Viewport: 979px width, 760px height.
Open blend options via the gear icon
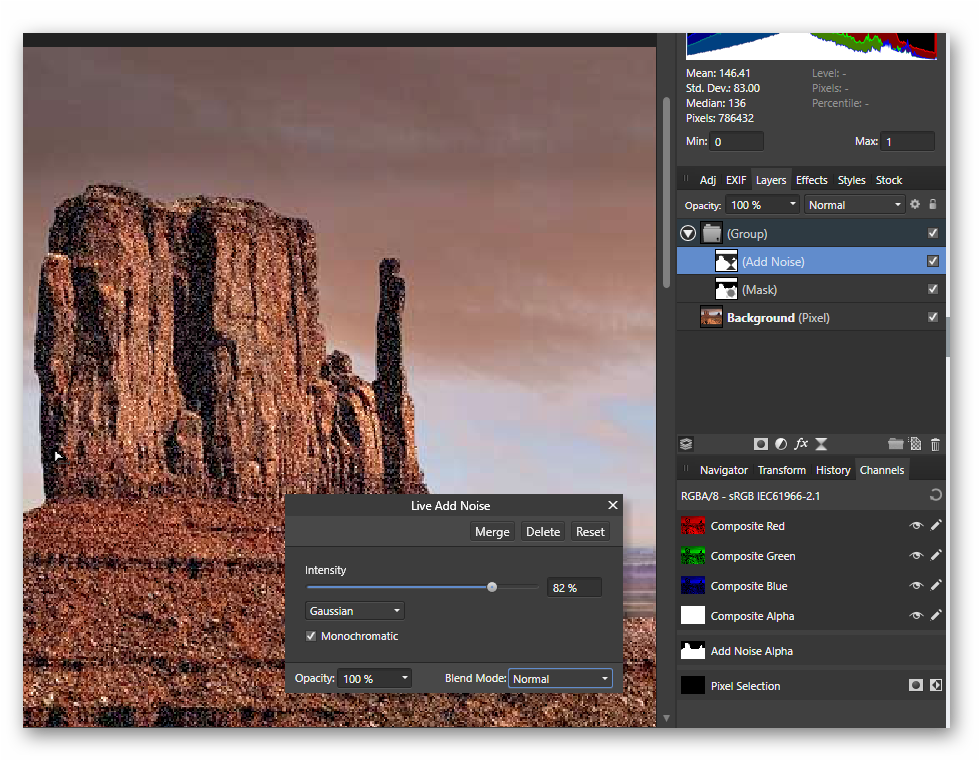(x=914, y=204)
